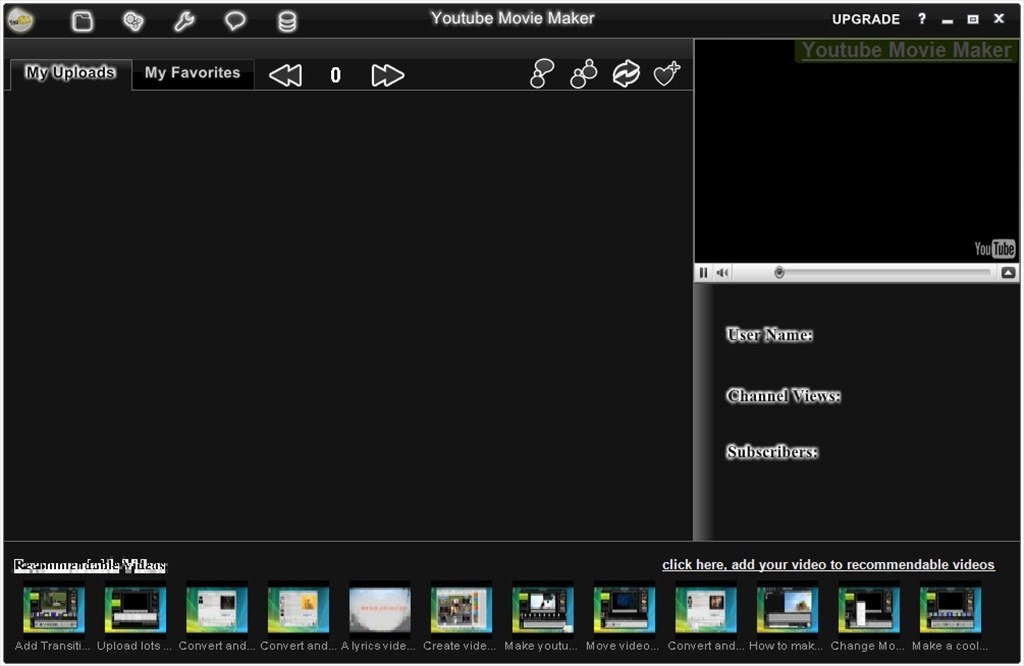This screenshot has height=666, width=1024.
Task: Refresh list with circular arrows icon
Action: (x=626, y=74)
